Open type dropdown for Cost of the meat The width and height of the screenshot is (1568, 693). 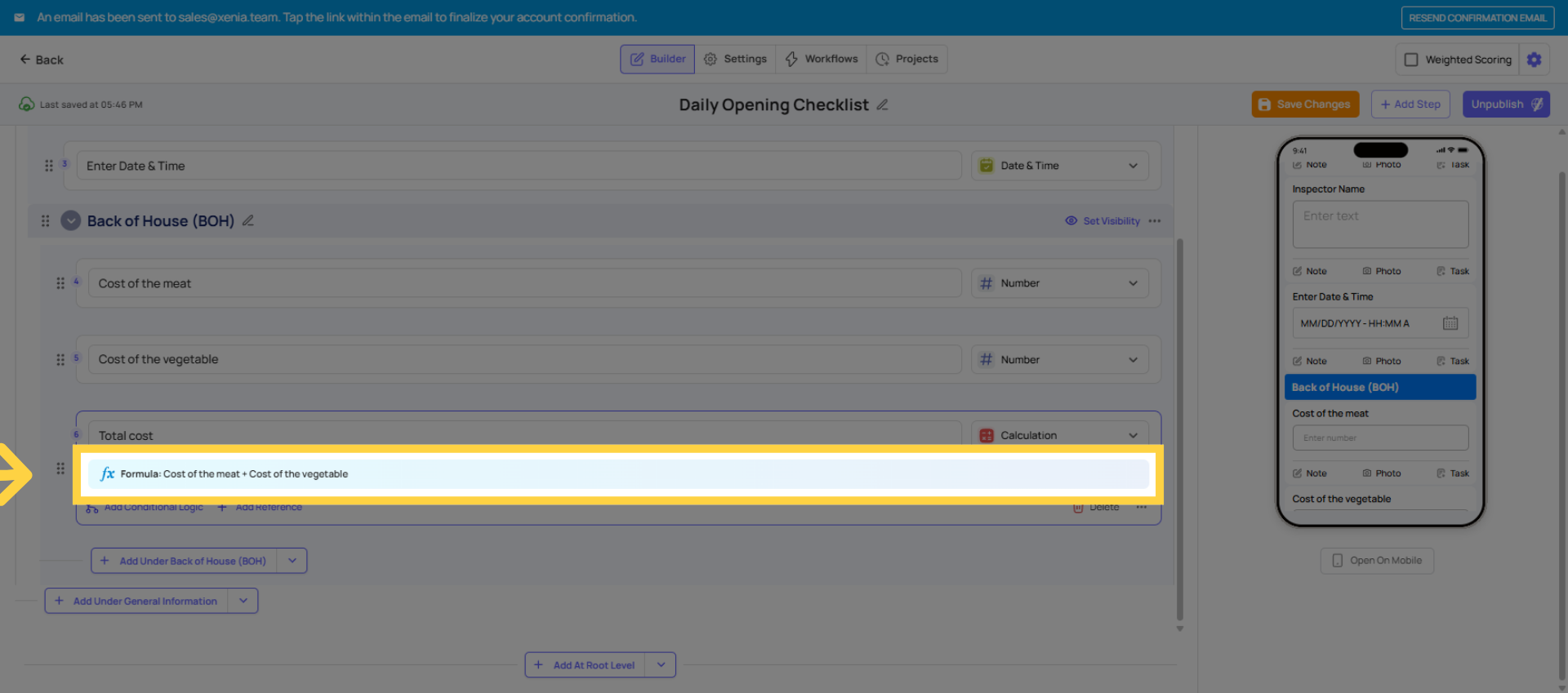click(x=1060, y=283)
